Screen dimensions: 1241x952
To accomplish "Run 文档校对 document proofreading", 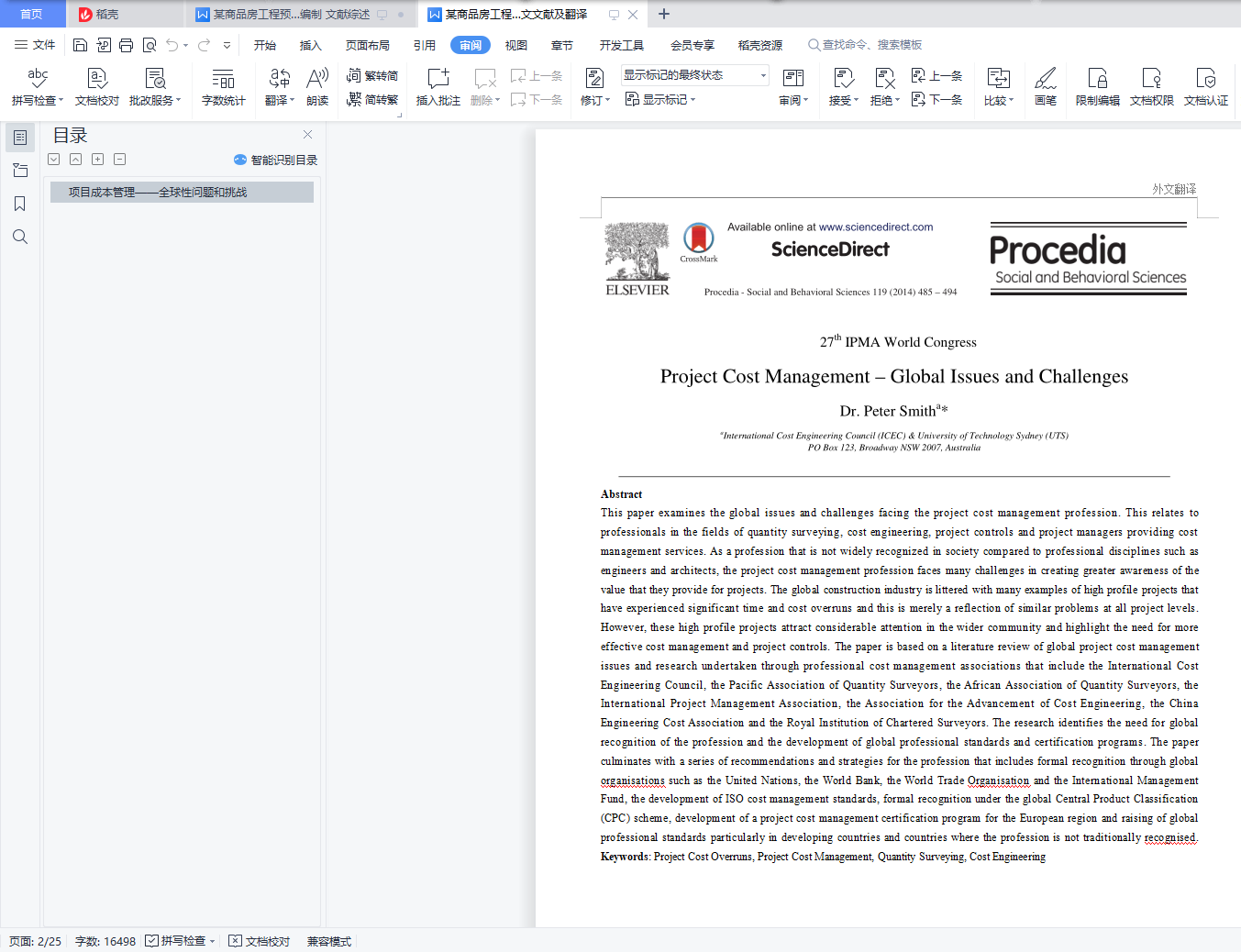I will point(97,87).
